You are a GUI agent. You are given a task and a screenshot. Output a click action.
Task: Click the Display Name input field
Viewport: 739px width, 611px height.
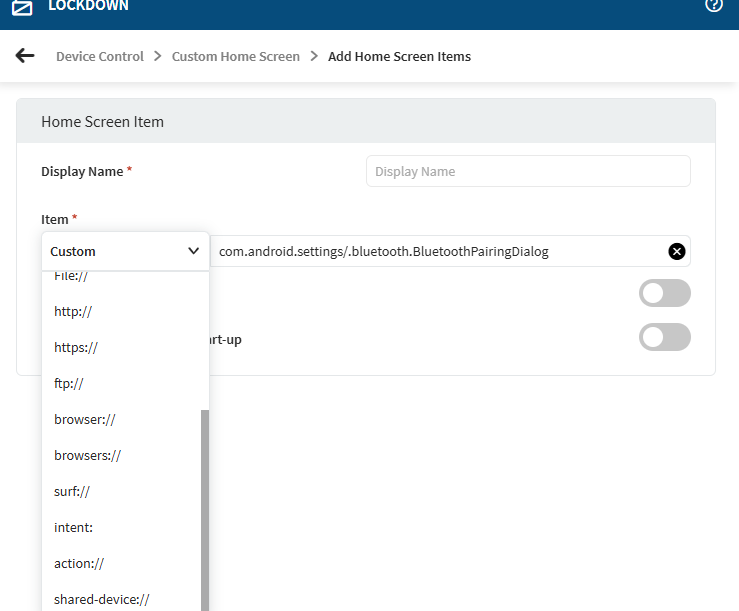(x=528, y=171)
